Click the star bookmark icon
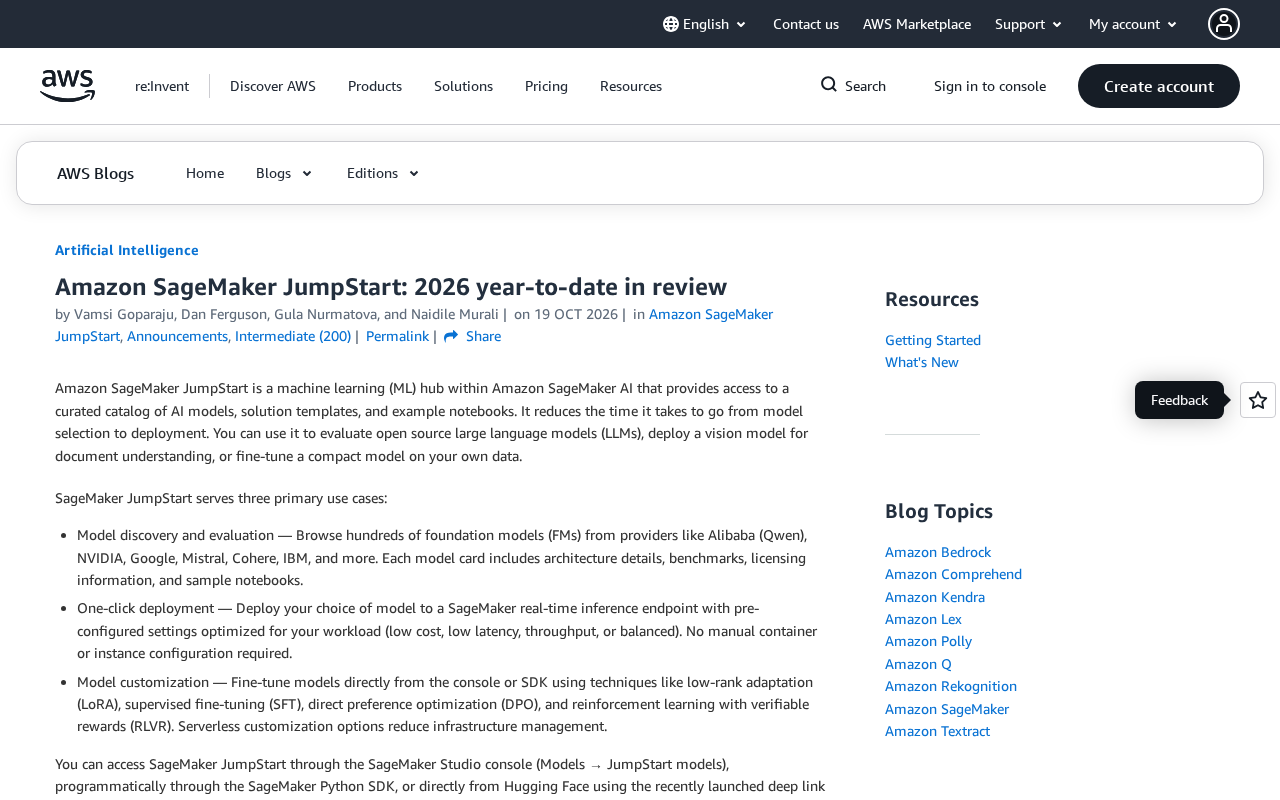The height and width of the screenshot is (800, 1280). coord(1258,400)
